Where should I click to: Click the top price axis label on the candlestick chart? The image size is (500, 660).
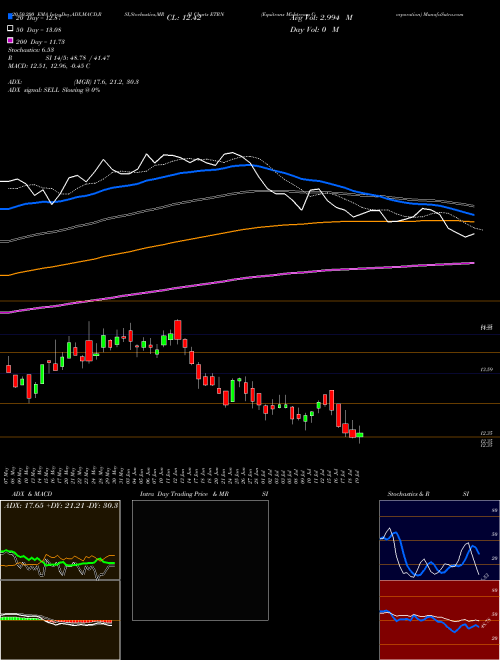486,327
